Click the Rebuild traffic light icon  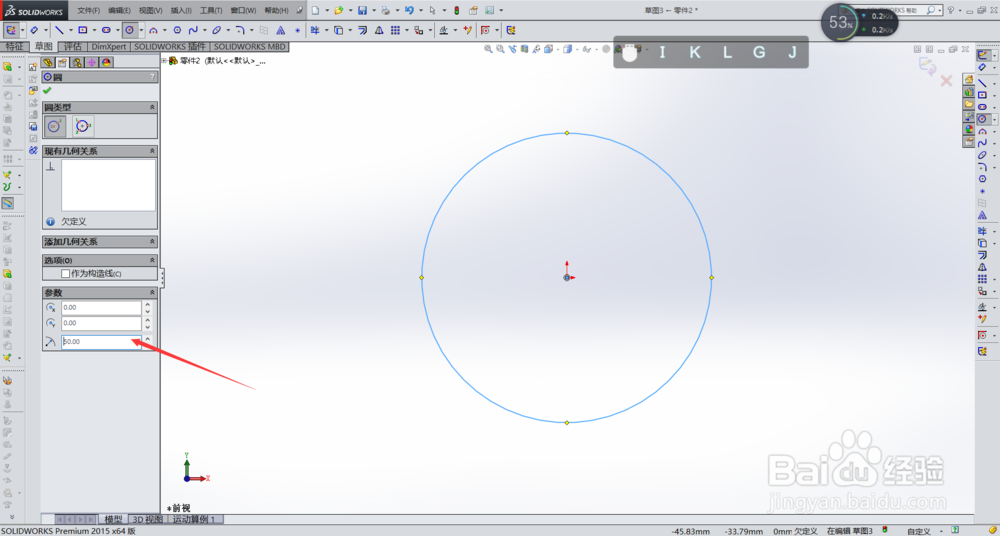(x=457, y=10)
